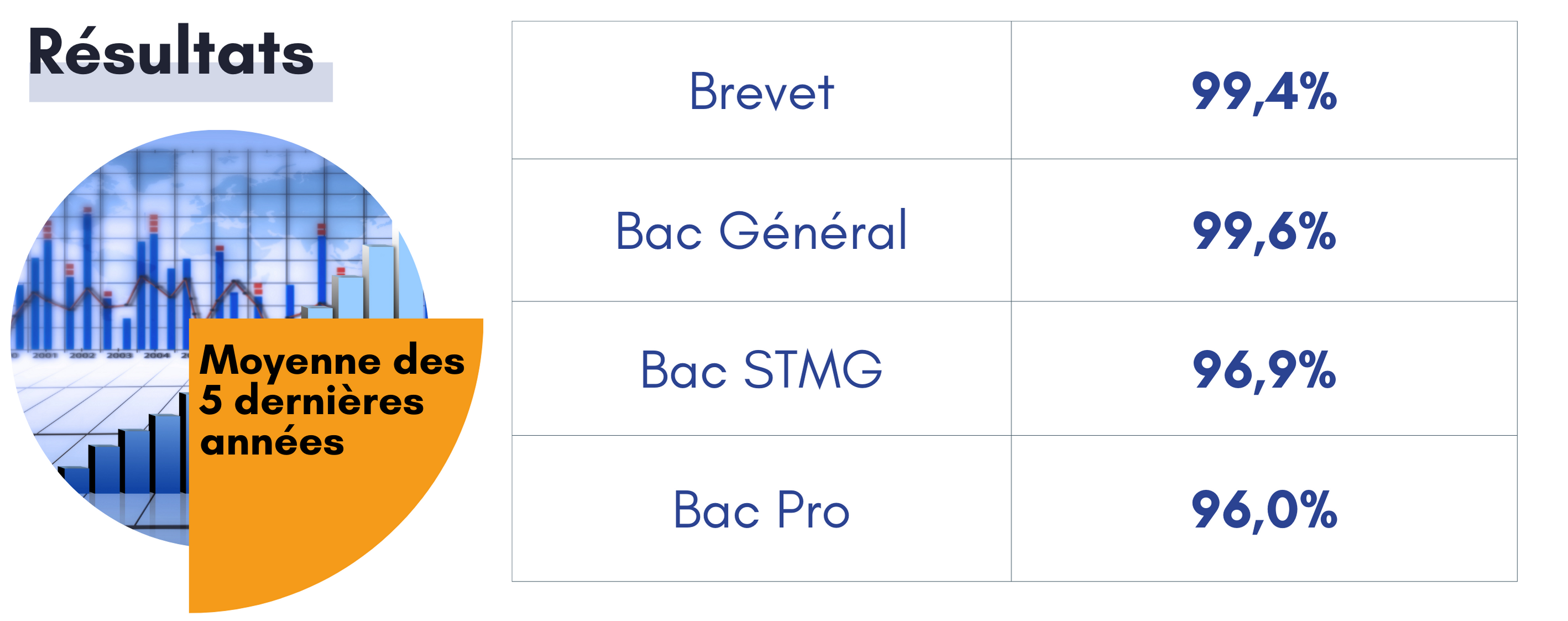Select the Brevet table cell
The image size is (1568, 621).
762,90
